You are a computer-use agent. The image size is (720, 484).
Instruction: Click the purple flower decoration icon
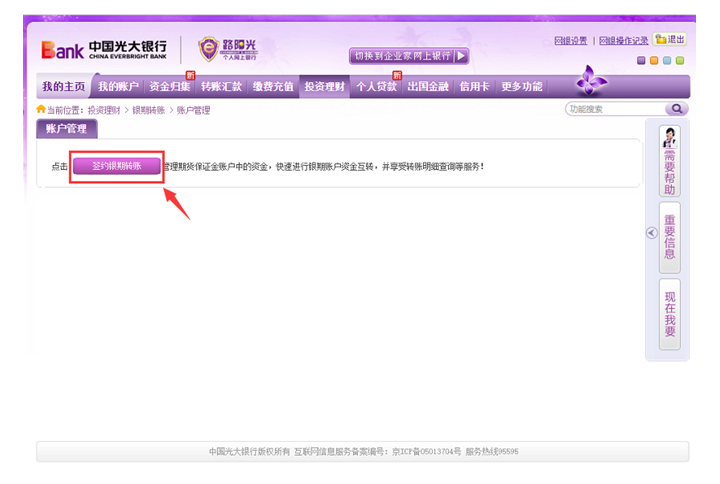click(591, 81)
